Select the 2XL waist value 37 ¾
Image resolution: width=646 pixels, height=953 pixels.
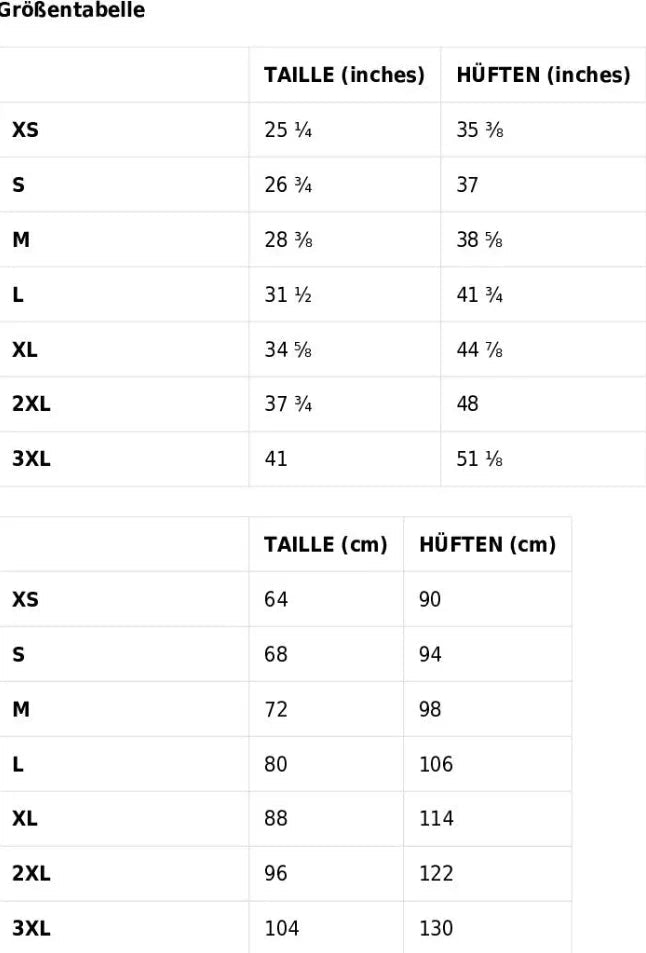click(288, 404)
